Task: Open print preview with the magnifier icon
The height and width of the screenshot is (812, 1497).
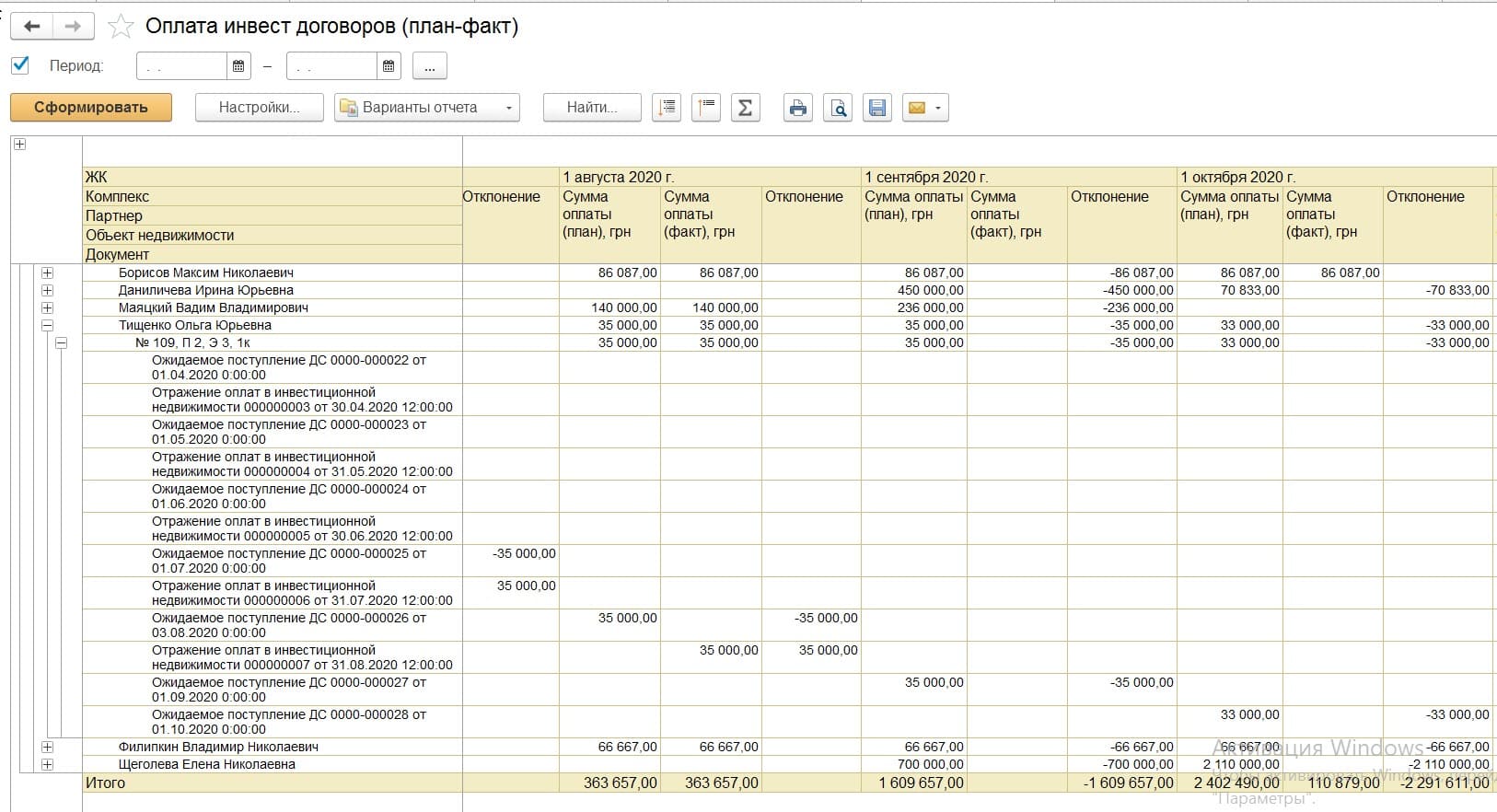Action: 838,108
